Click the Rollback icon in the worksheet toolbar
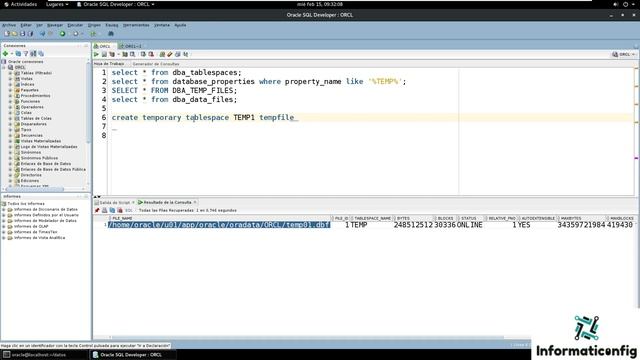The image size is (640, 360). tap(151, 54)
